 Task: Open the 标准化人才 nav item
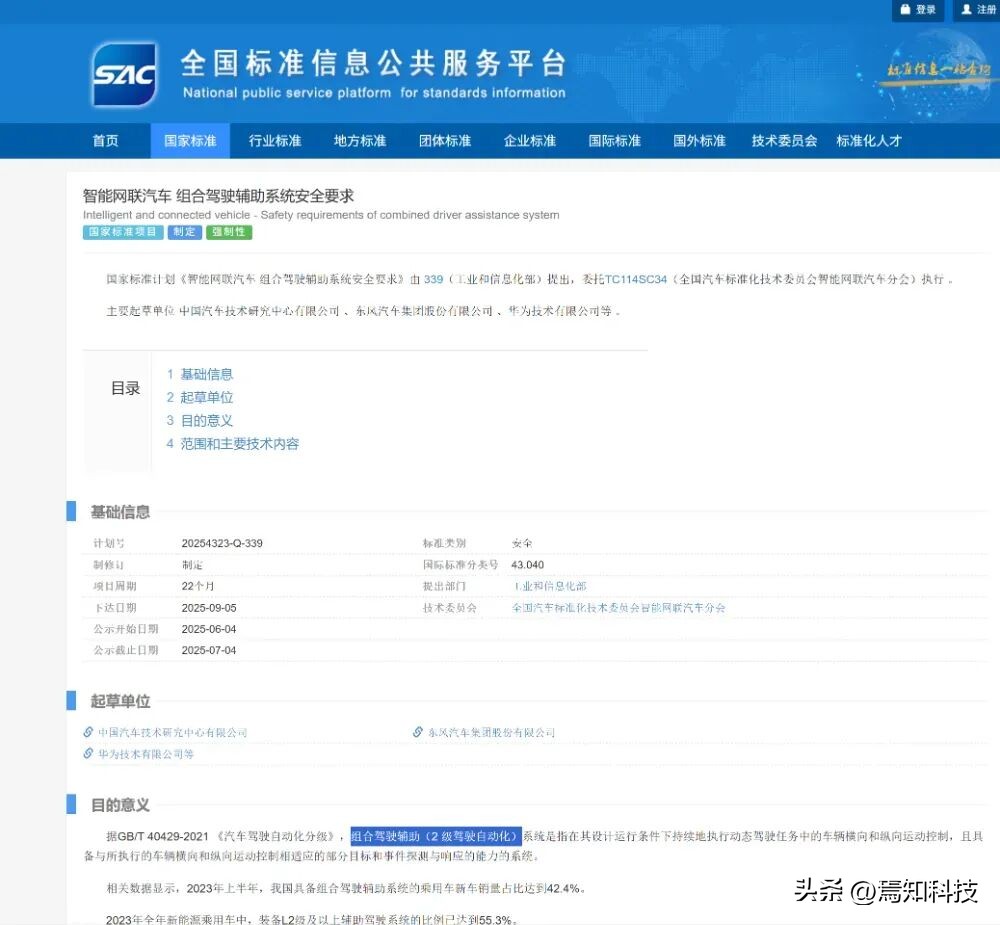[x=869, y=140]
